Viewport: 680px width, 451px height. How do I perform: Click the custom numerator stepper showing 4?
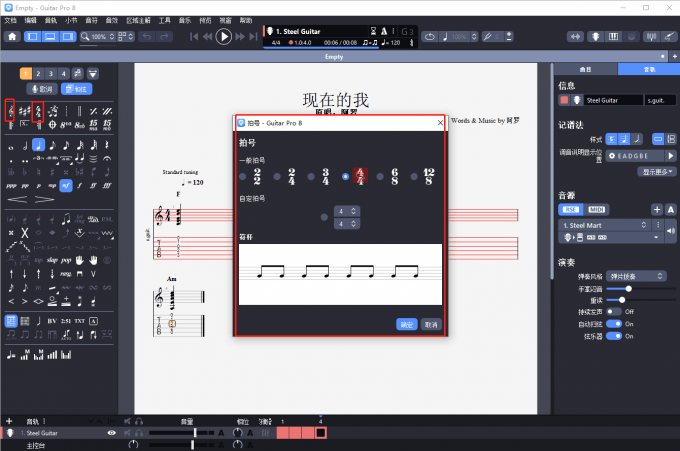[x=347, y=211]
